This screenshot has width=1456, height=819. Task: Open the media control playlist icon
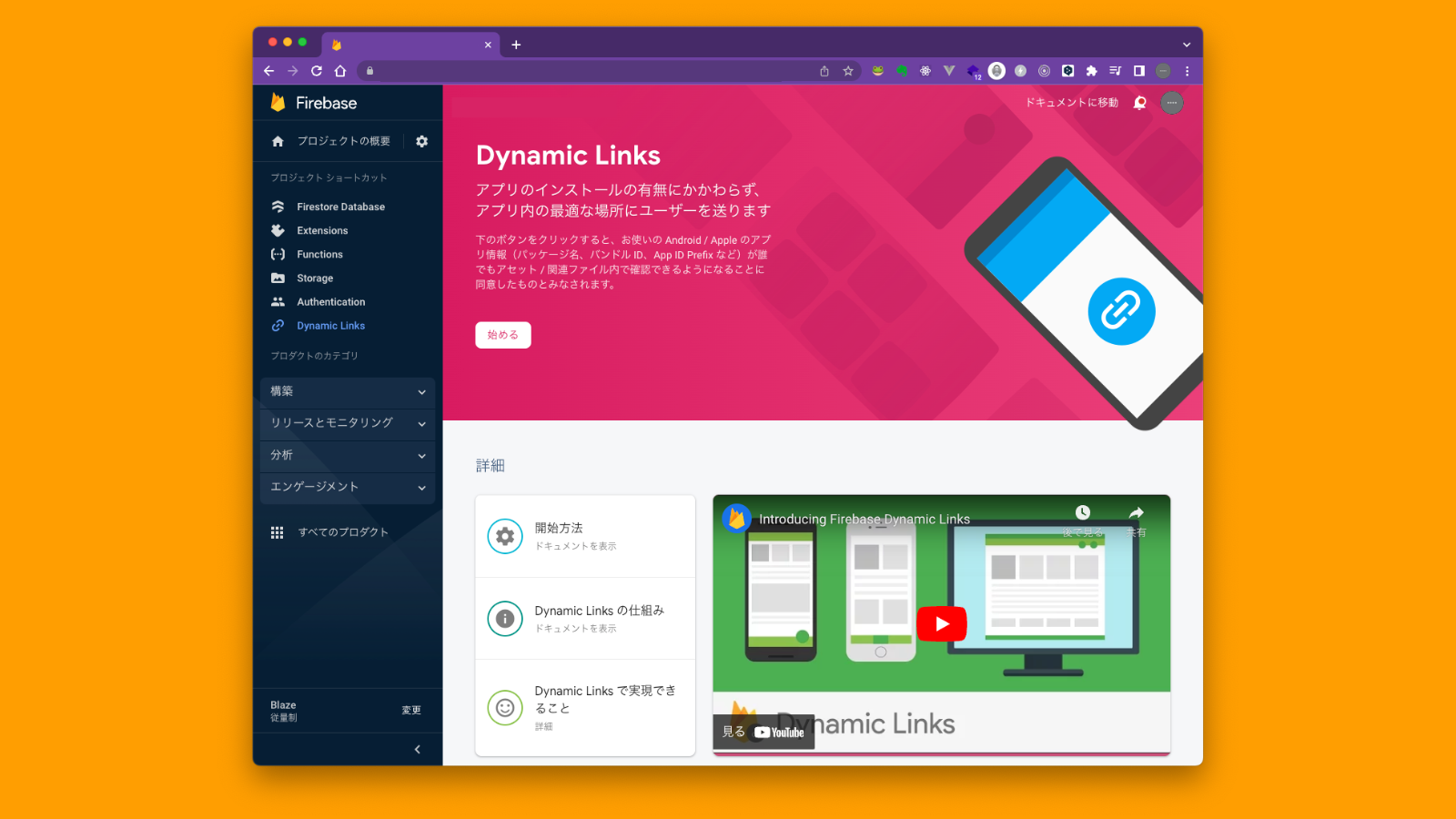[x=1115, y=71]
